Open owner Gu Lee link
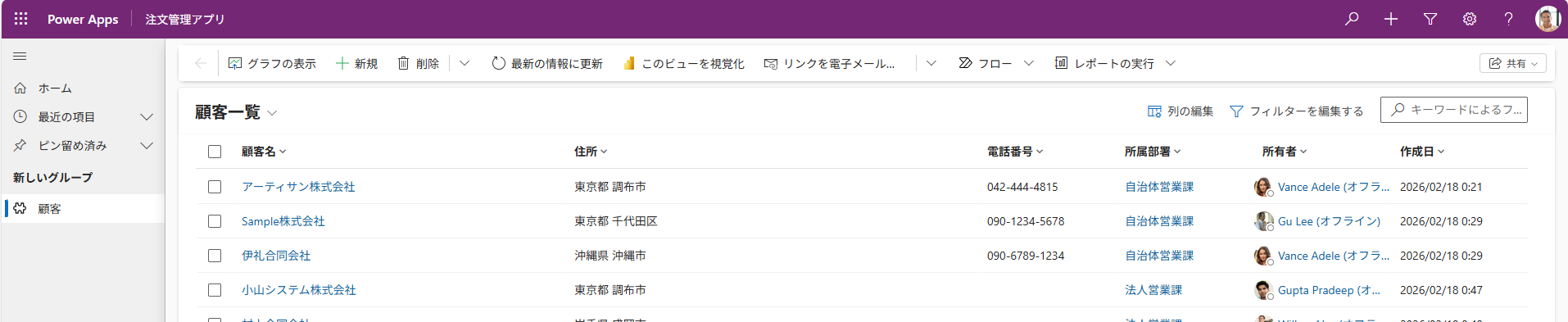The height and width of the screenshot is (322, 1568). (1329, 221)
